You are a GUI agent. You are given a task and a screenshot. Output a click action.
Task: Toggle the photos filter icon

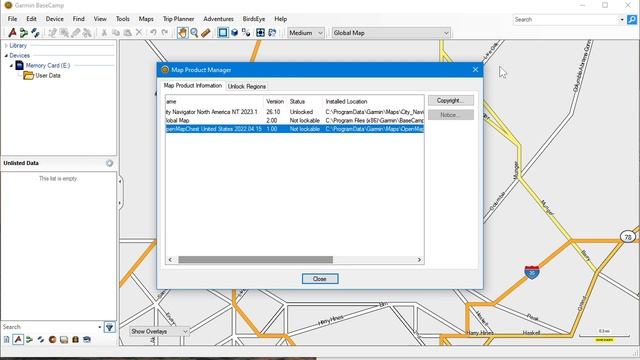click(x=64, y=340)
